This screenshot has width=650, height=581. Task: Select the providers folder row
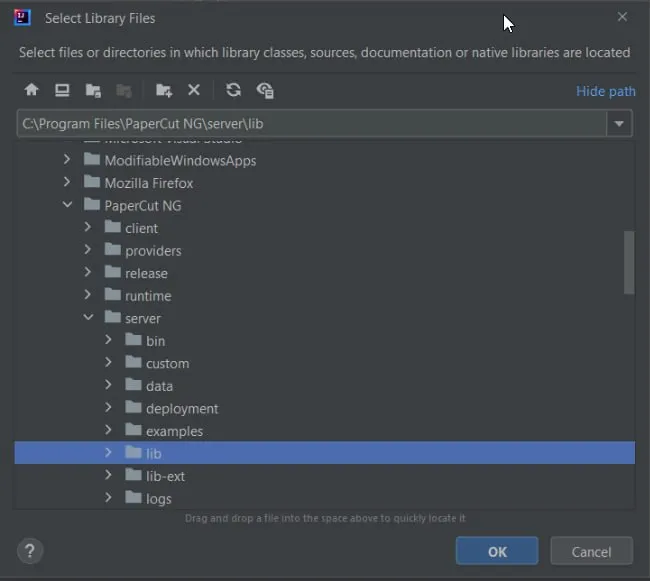[325, 251]
